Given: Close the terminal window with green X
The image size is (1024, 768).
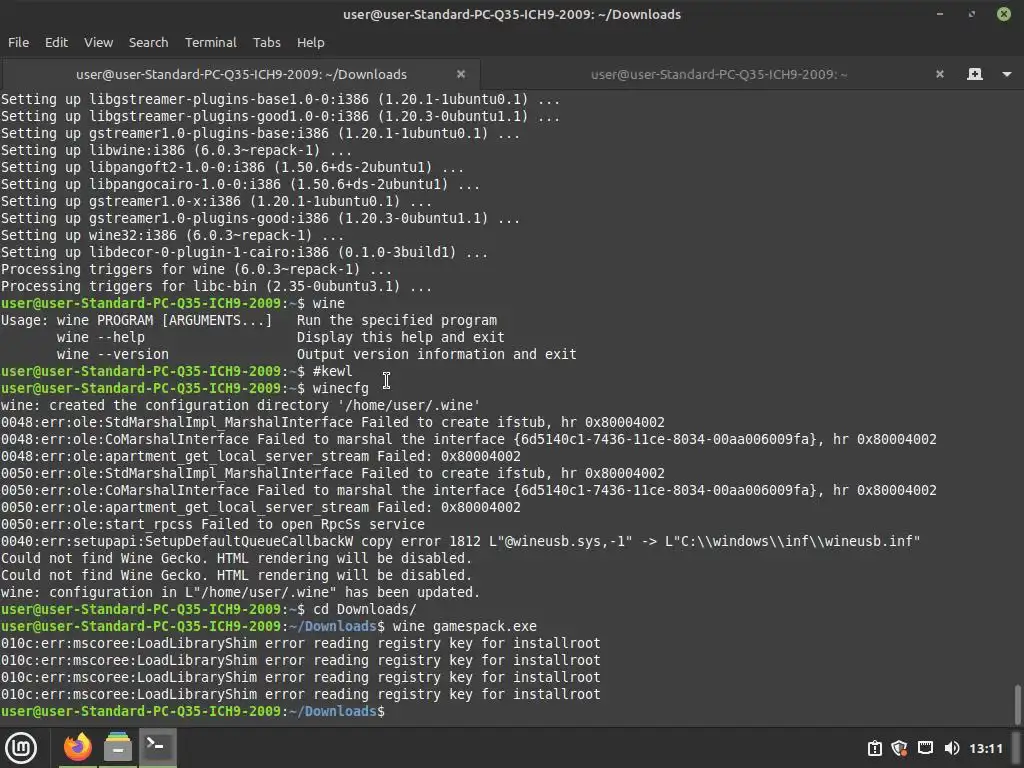Looking at the screenshot, I should click(x=1004, y=14).
